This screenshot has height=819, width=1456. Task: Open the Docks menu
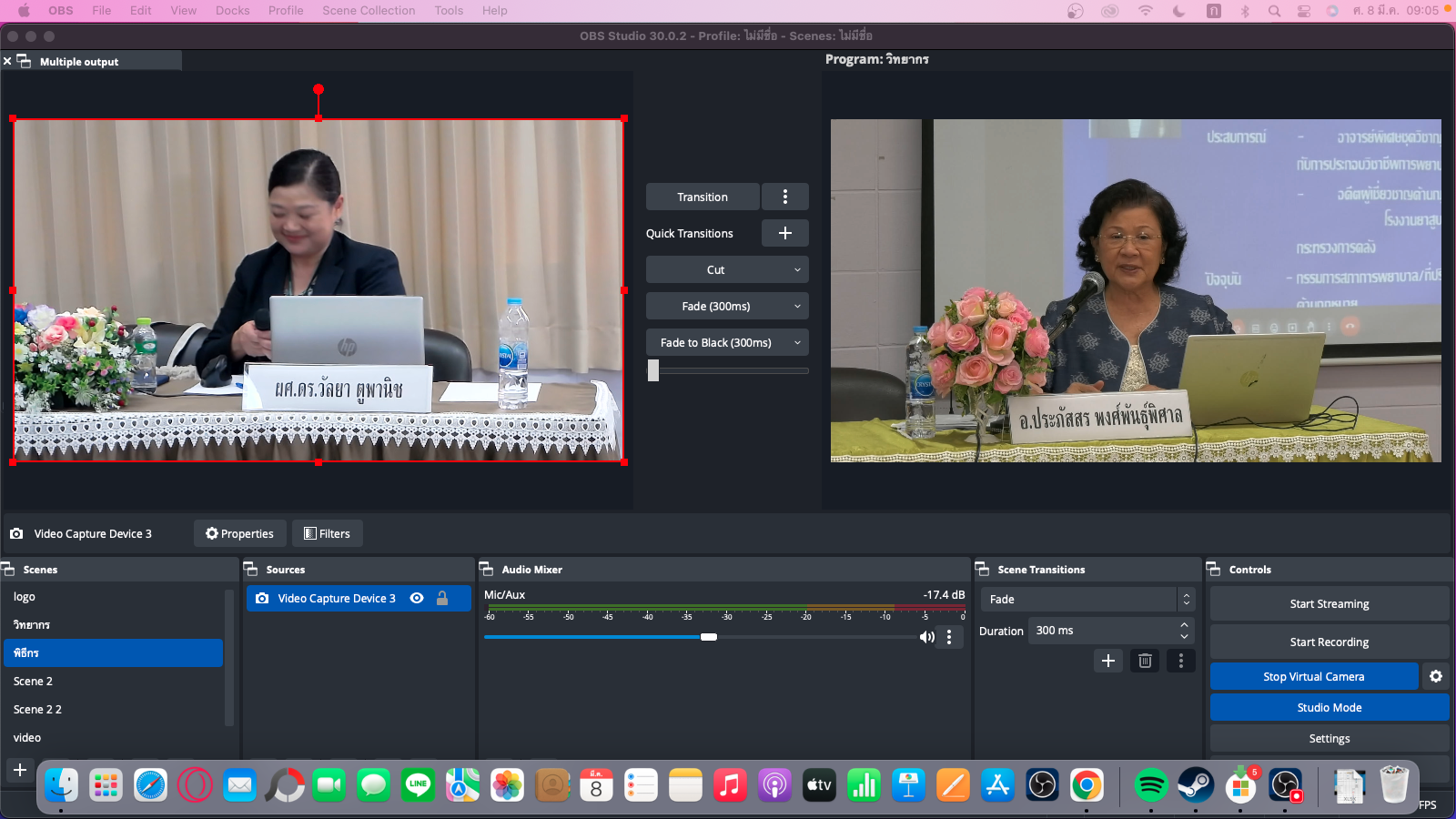(x=232, y=11)
